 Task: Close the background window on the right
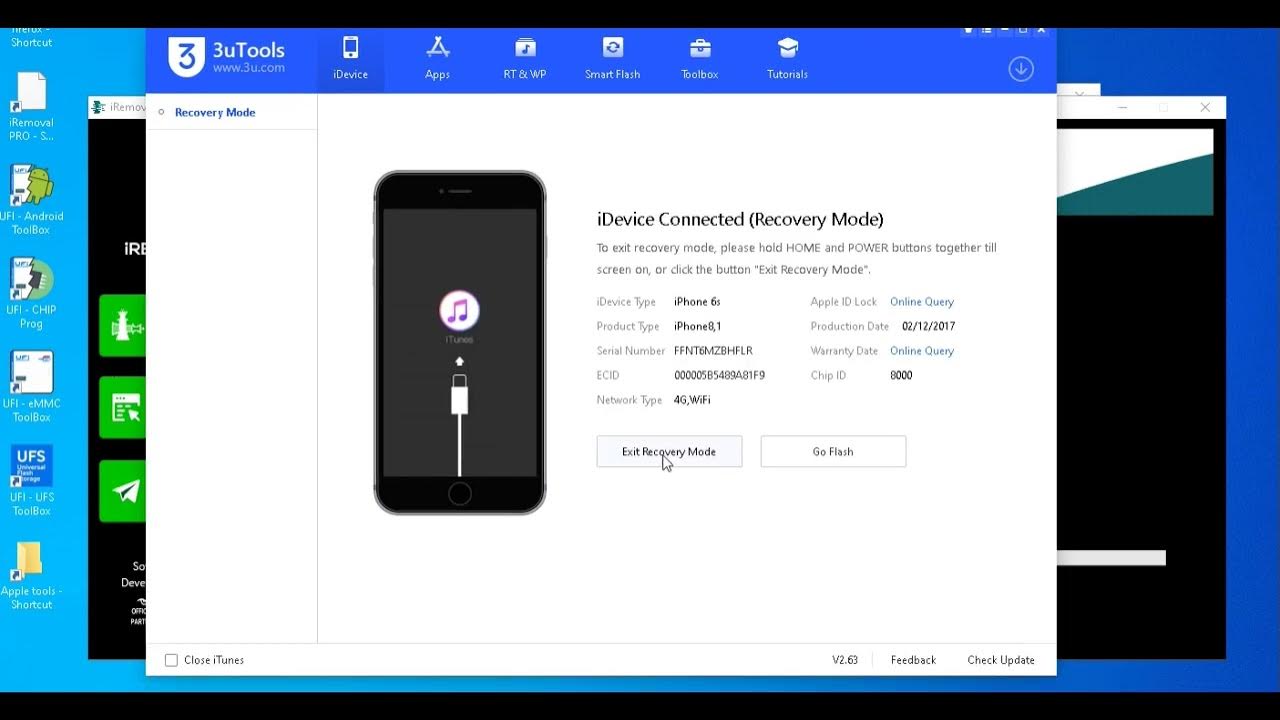pyautogui.click(x=1205, y=107)
